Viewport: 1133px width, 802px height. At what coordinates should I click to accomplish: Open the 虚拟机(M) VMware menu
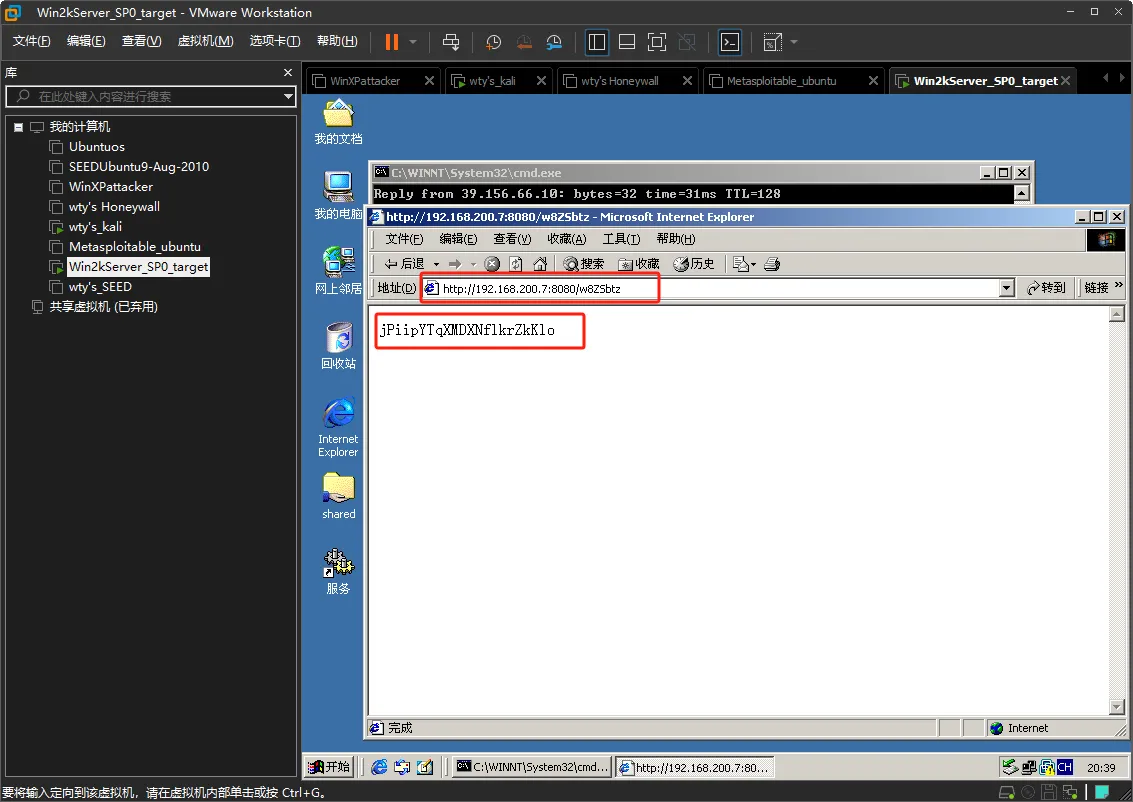[x=205, y=41]
